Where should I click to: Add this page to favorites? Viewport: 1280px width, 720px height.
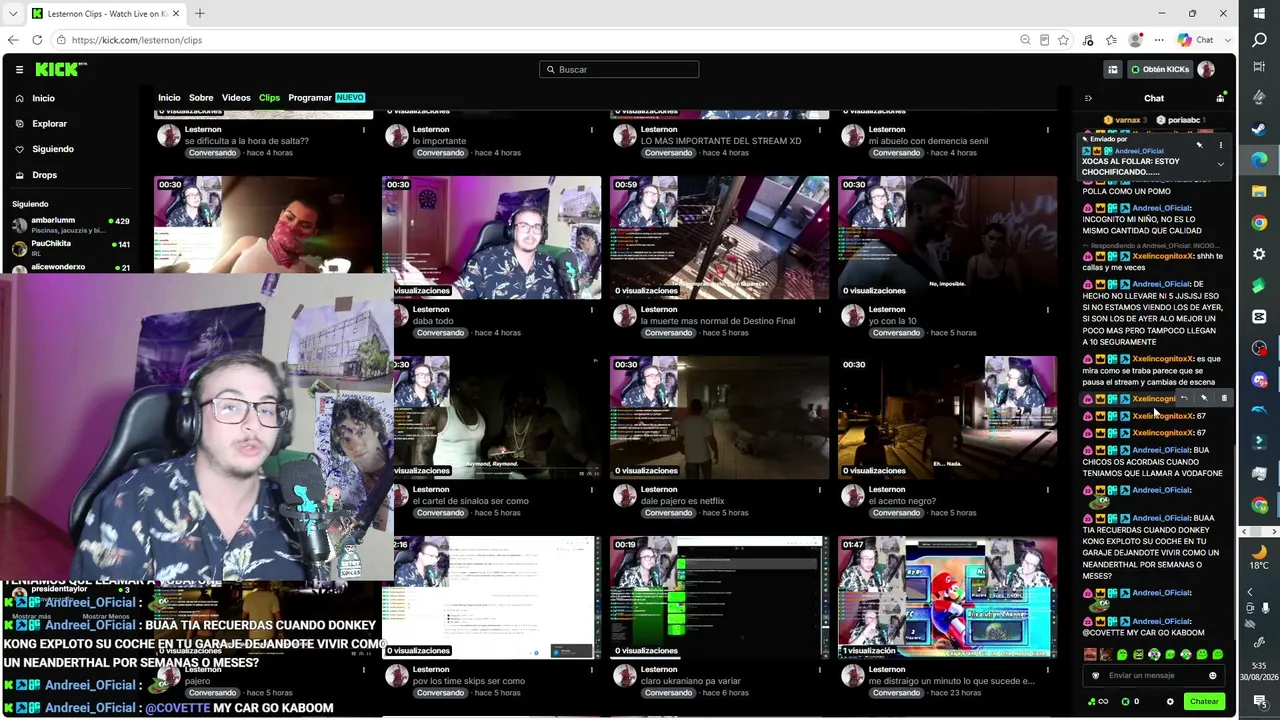coord(1063,40)
